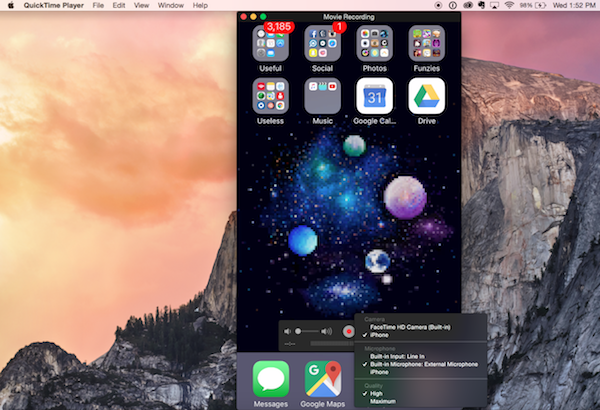This screenshot has height=410, width=600.
Task: Open the Help menu
Action: click(200, 5)
